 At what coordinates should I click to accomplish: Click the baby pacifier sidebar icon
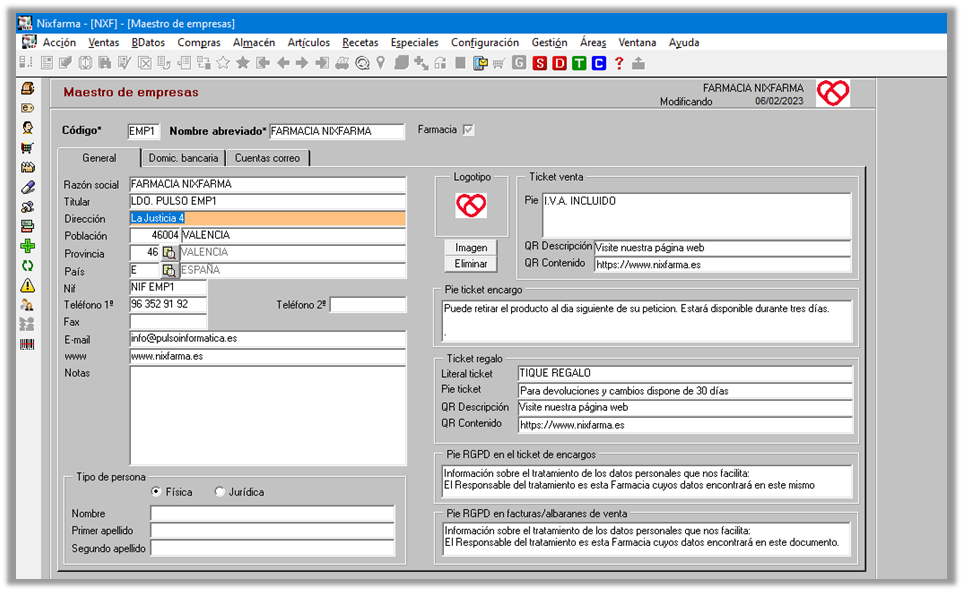click(28, 207)
